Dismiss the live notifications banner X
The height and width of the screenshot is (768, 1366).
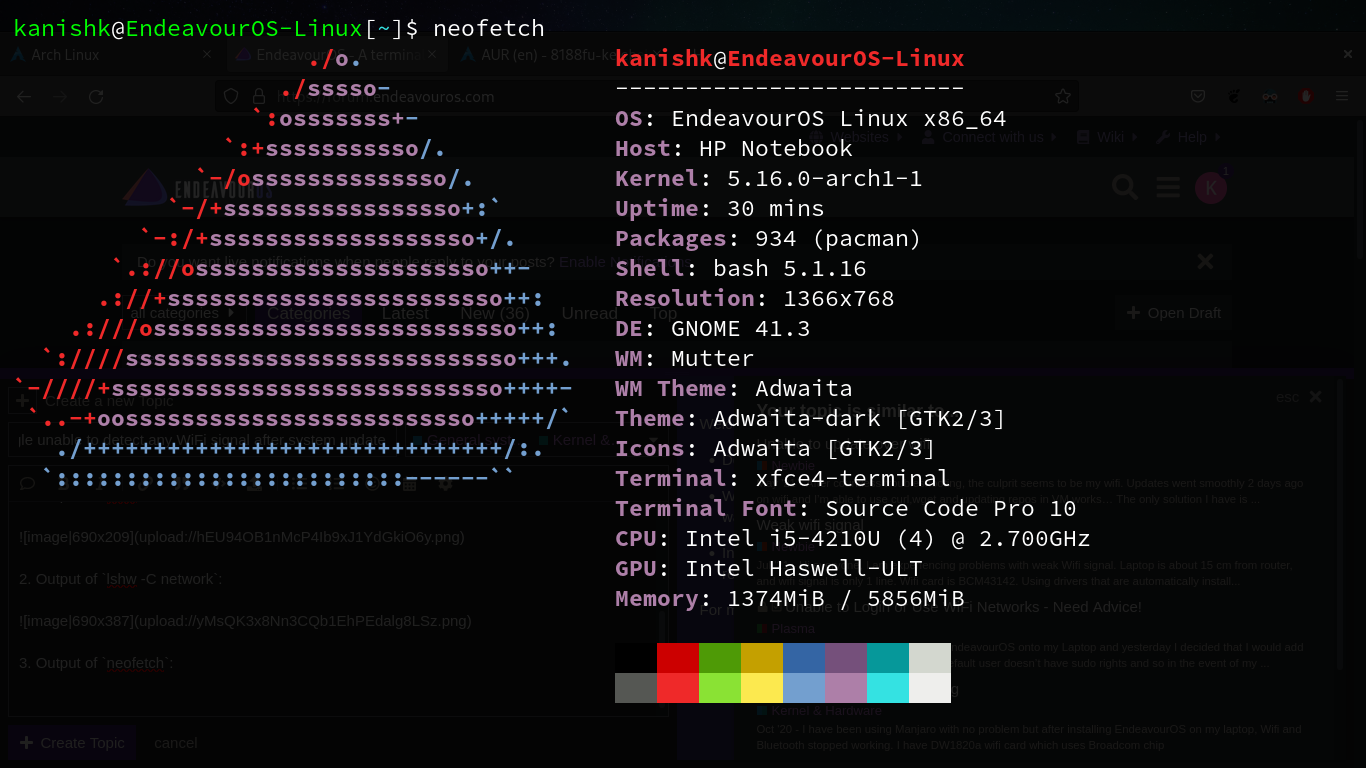1206,261
